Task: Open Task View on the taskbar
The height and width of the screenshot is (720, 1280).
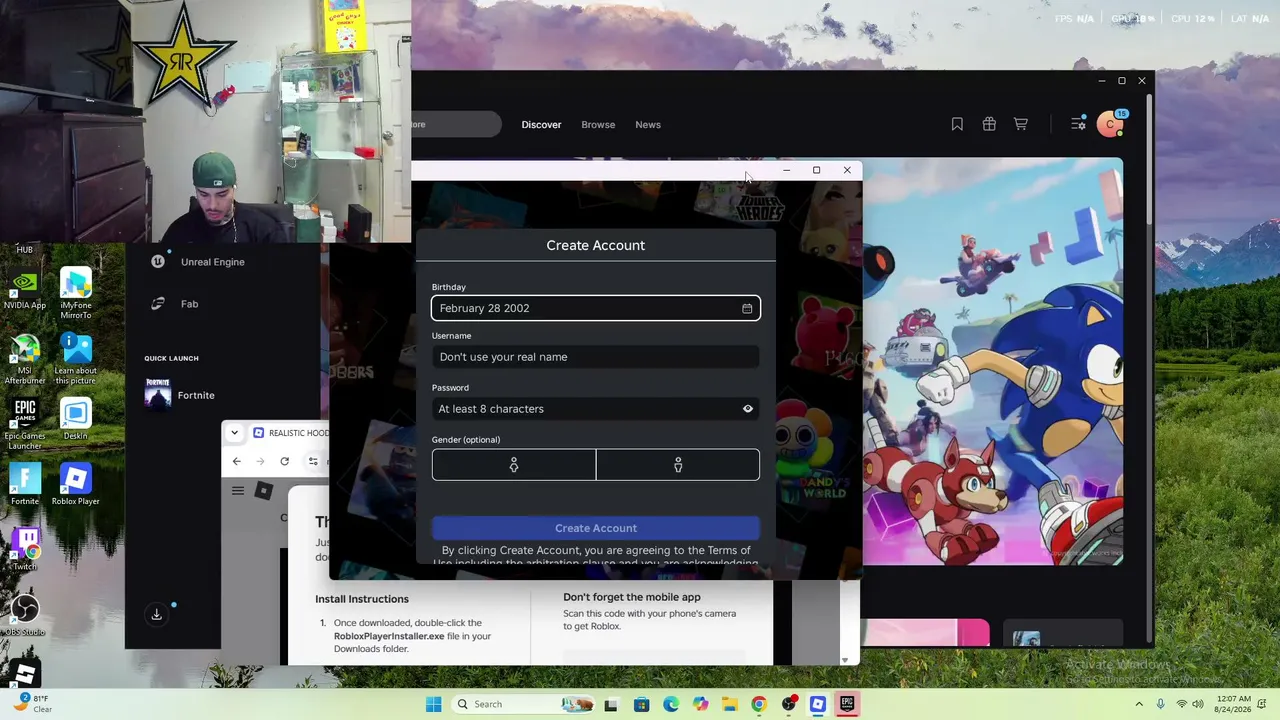Action: pos(611,704)
